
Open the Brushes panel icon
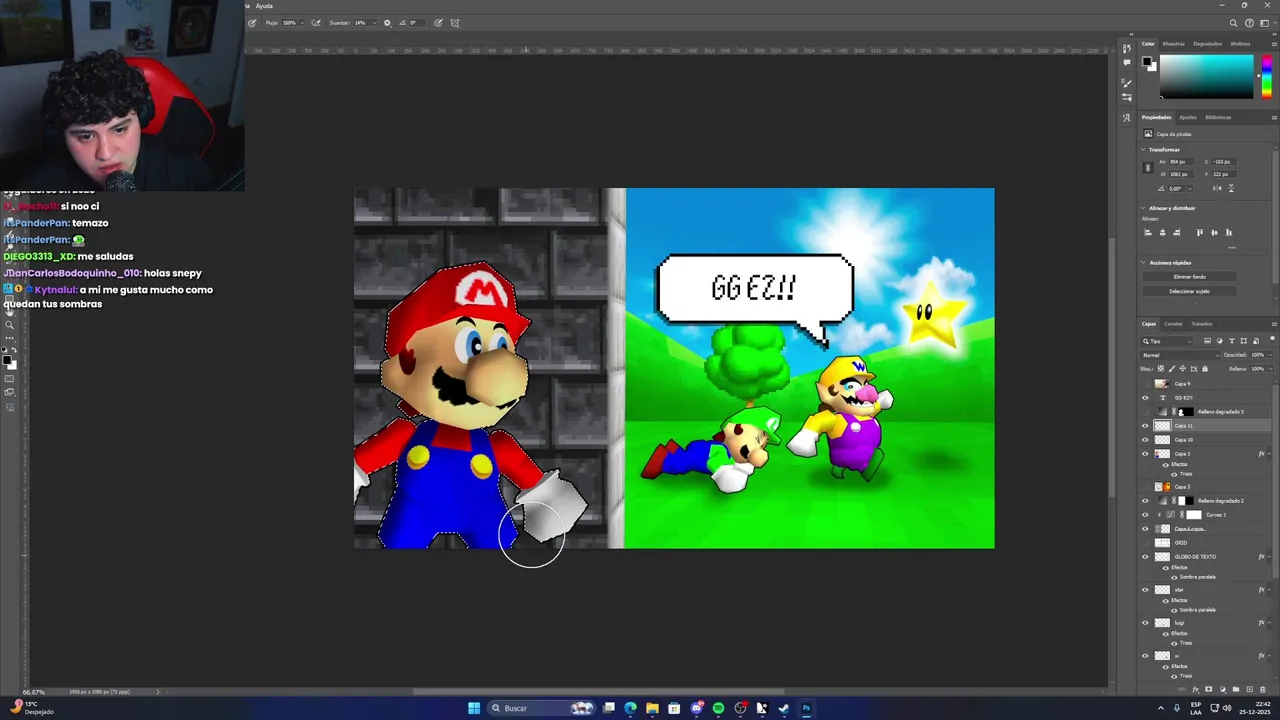click(x=1127, y=84)
